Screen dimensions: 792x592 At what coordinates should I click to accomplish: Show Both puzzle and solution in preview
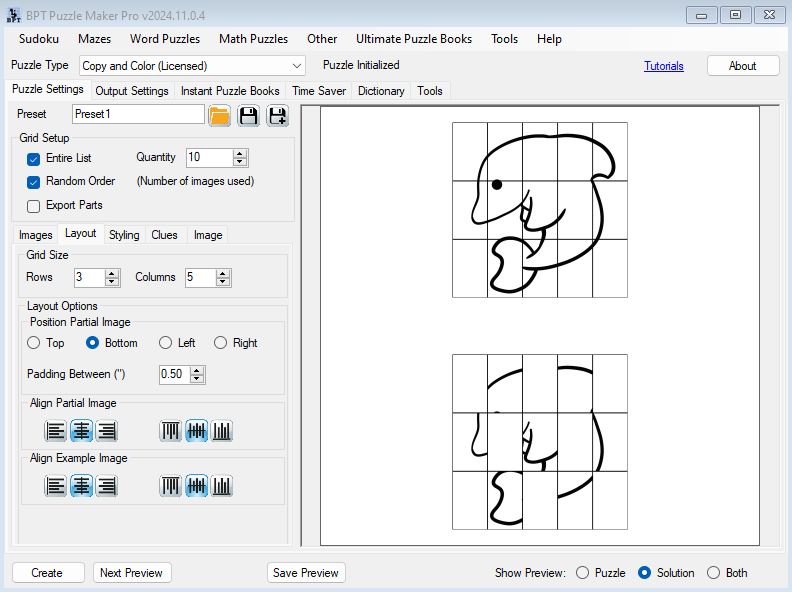[713, 573]
